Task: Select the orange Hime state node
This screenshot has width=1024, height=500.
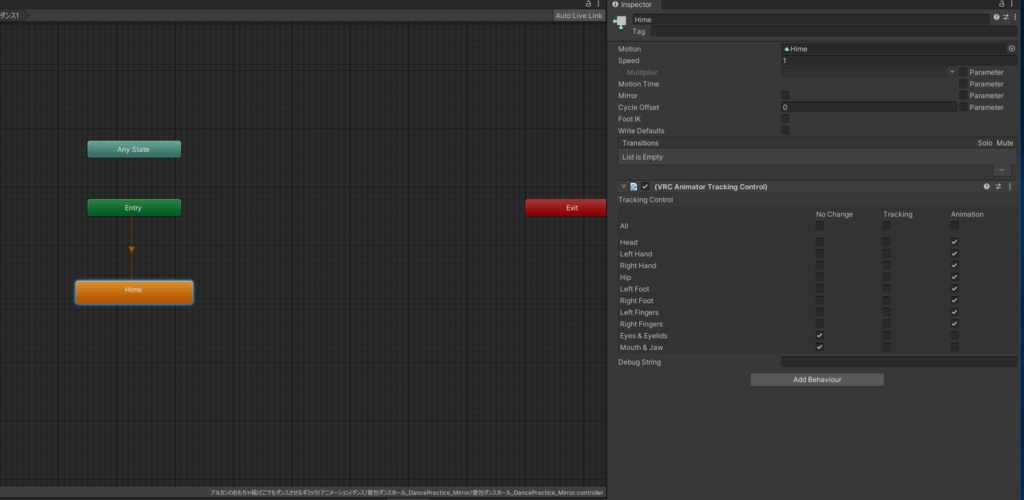Action: [134, 292]
